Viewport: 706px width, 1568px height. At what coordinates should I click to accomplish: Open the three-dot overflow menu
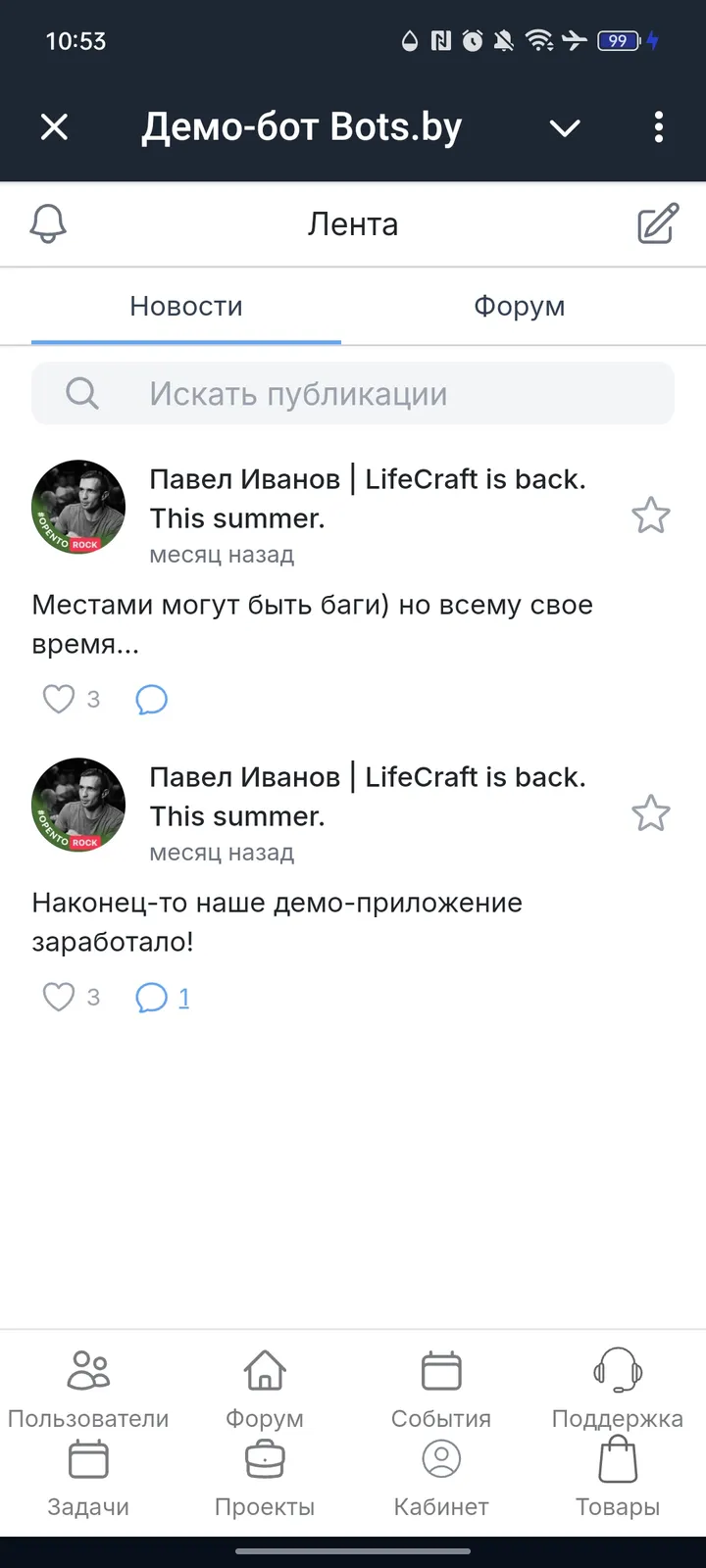pos(658,127)
